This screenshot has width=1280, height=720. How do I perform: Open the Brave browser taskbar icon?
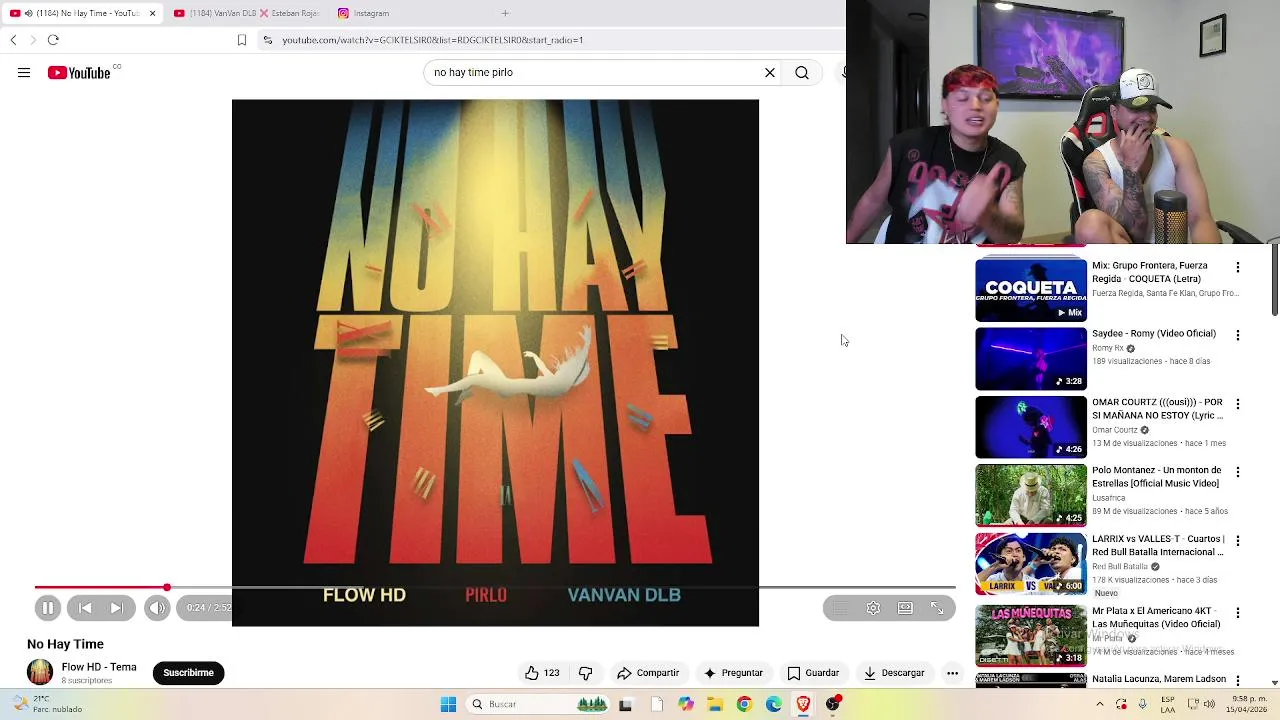803,704
